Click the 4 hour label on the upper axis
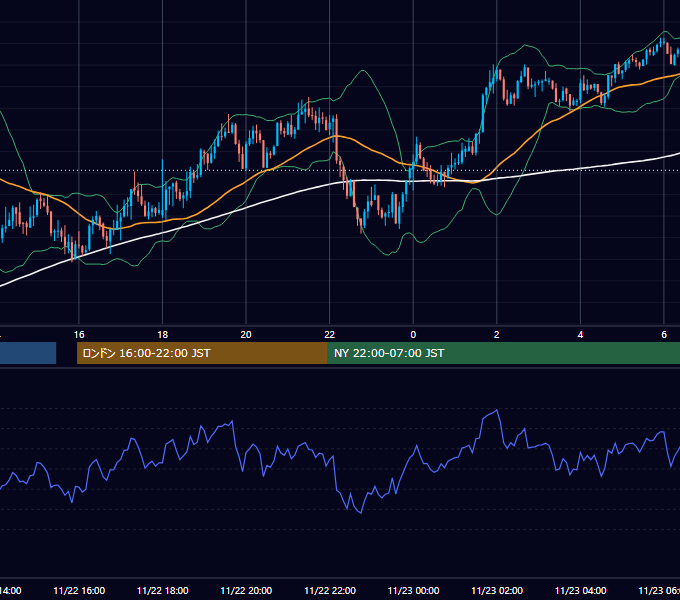The height and width of the screenshot is (600, 680). coord(580,335)
